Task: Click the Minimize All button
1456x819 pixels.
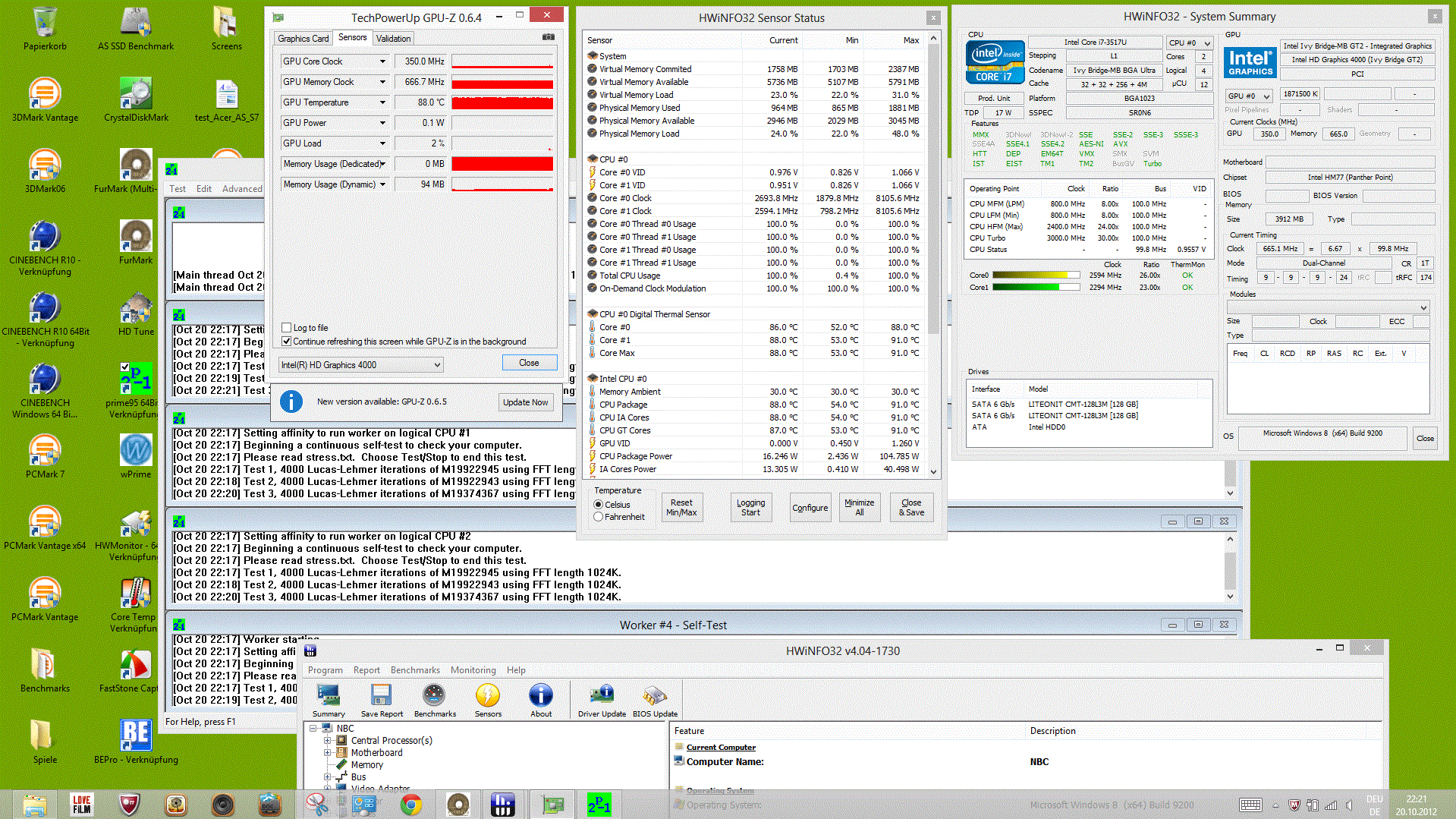Action: (x=859, y=508)
